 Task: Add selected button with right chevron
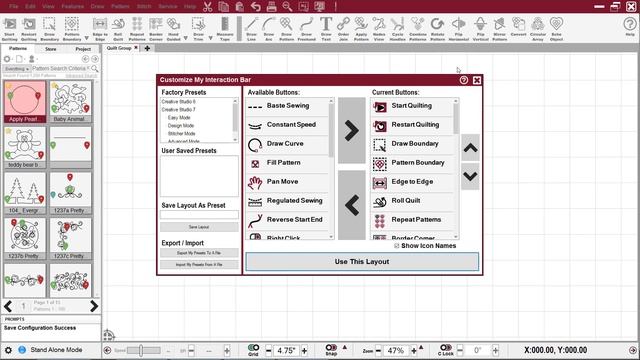click(x=351, y=131)
